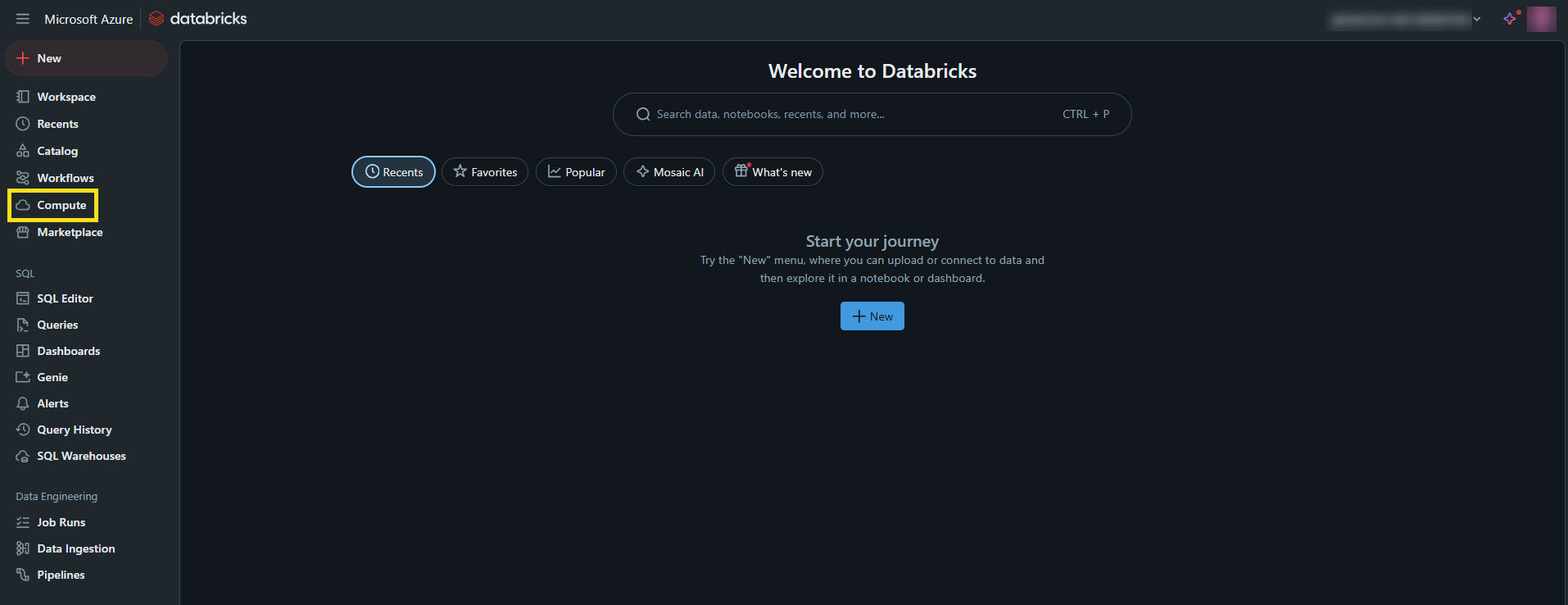Click the Dashboards grid icon

23,351
